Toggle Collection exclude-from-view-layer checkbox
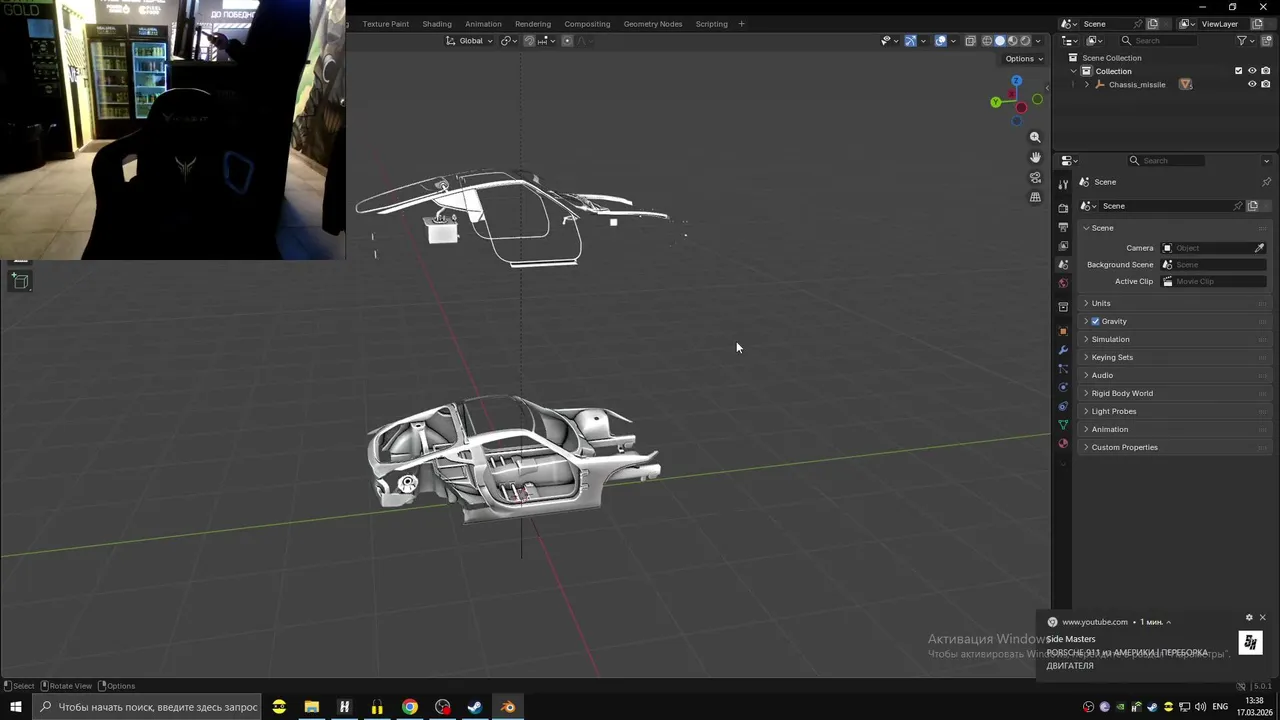Screen dimensions: 1280x720 pos(1238,71)
